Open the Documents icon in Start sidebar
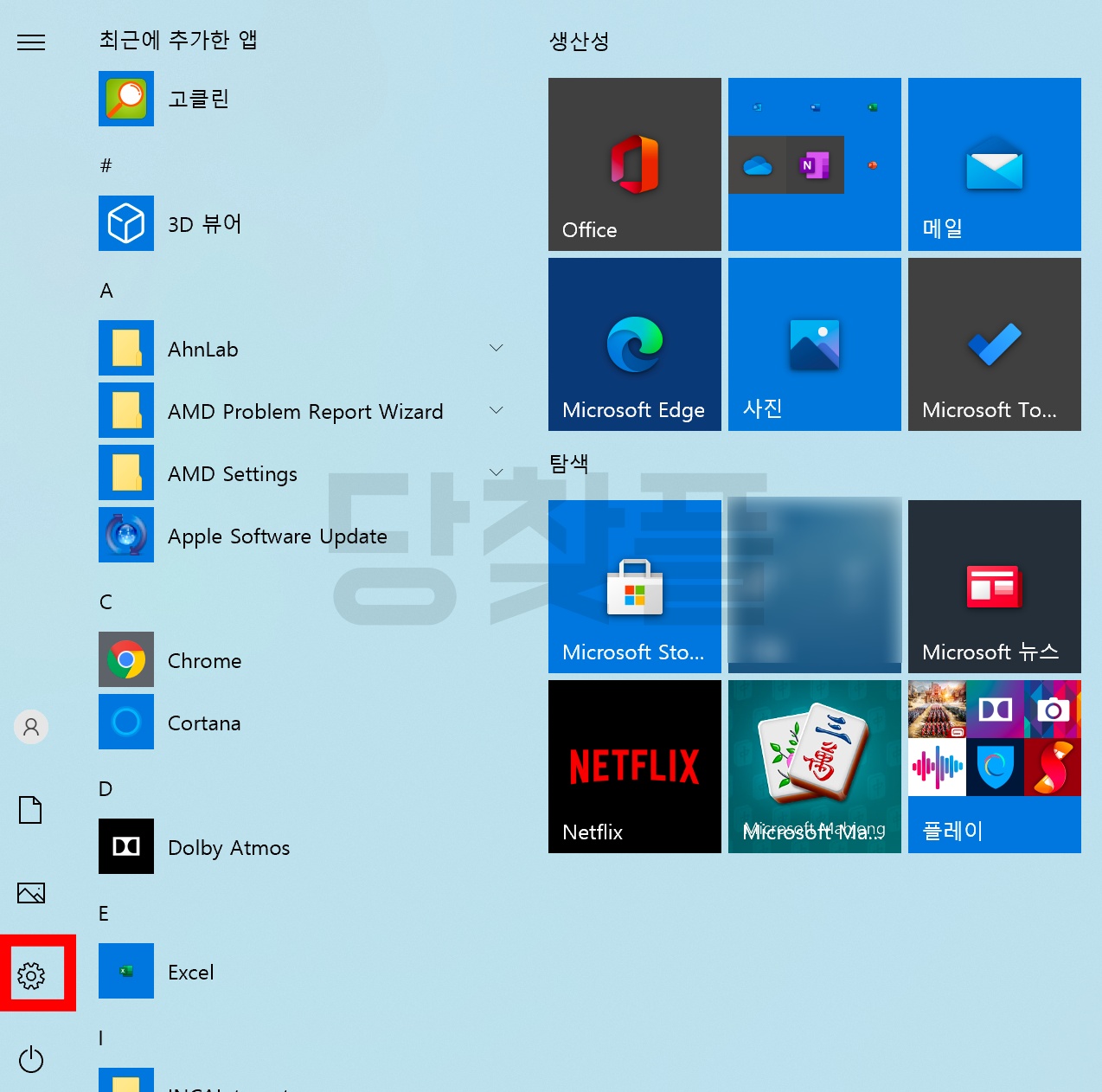 (31, 810)
